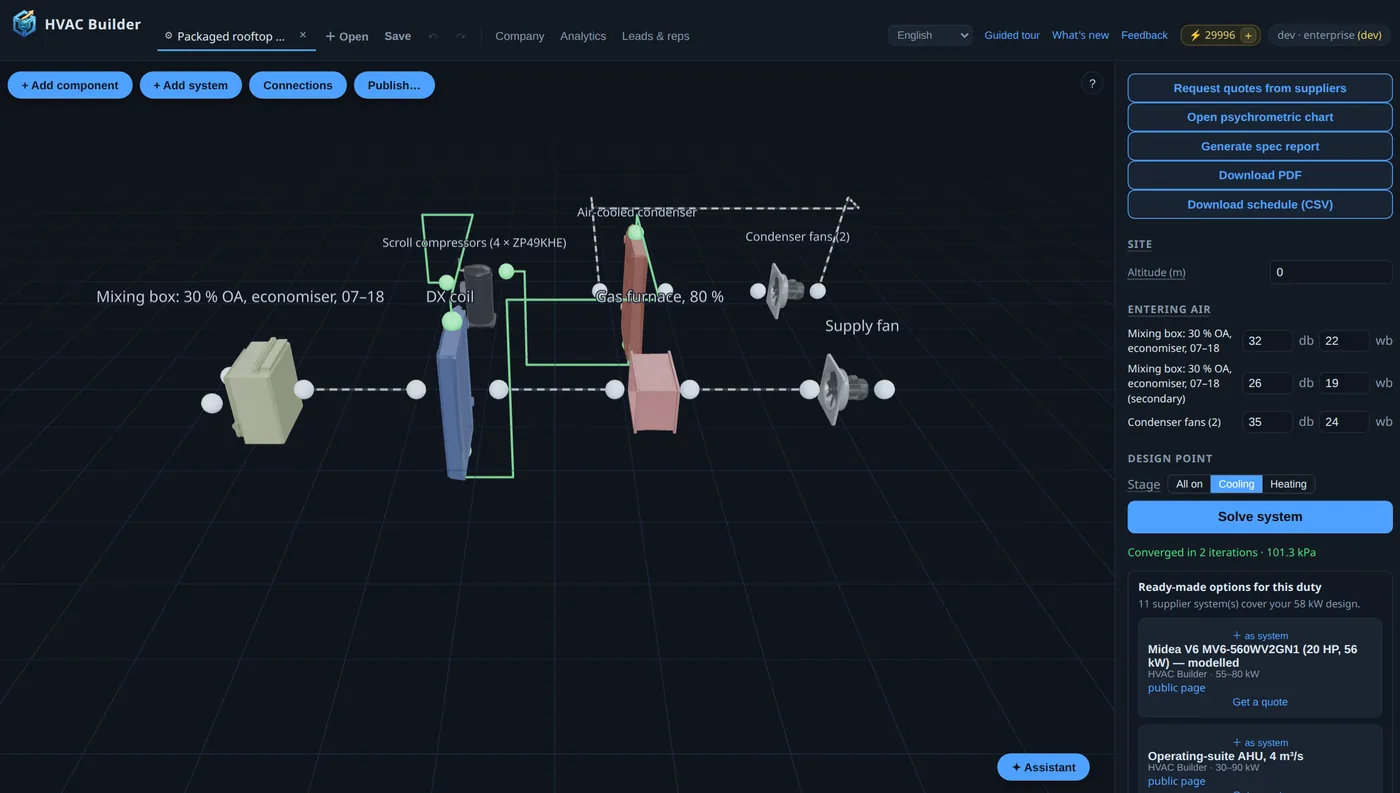Screen dimensions: 1400x793
Task: Edit secondary mixing box wet-bulb 19
Action: click(x=1344, y=383)
